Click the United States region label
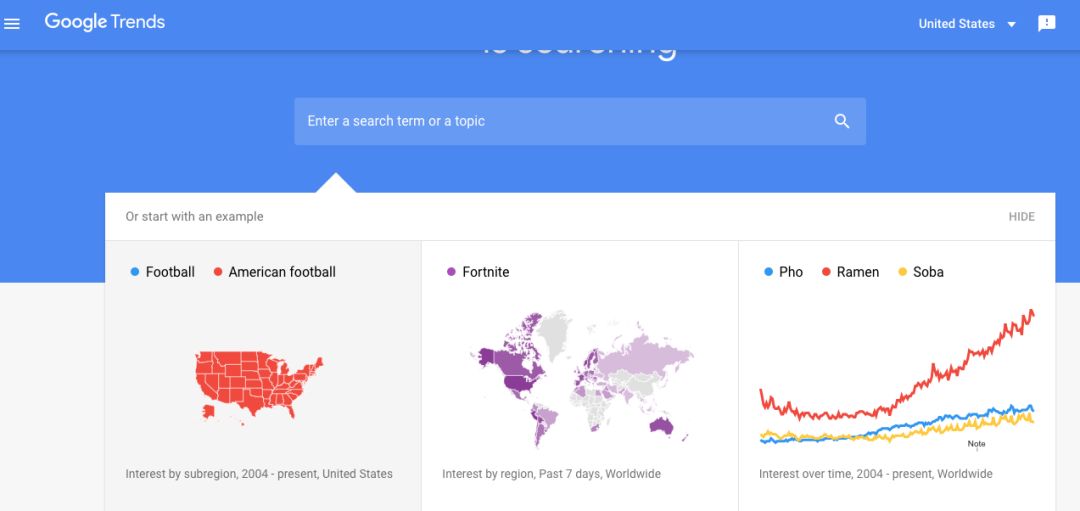The width and height of the screenshot is (1080, 511). pyautogui.click(x=956, y=24)
